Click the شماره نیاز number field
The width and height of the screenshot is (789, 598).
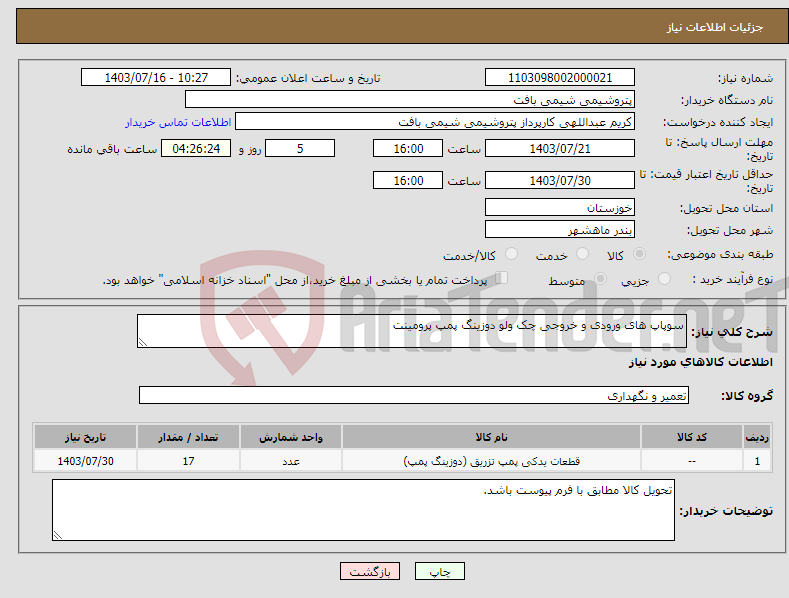tap(560, 78)
